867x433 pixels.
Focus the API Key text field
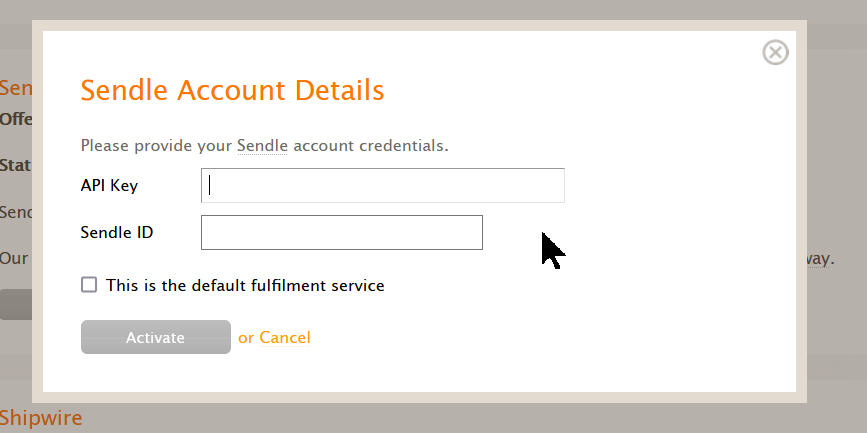(x=383, y=185)
